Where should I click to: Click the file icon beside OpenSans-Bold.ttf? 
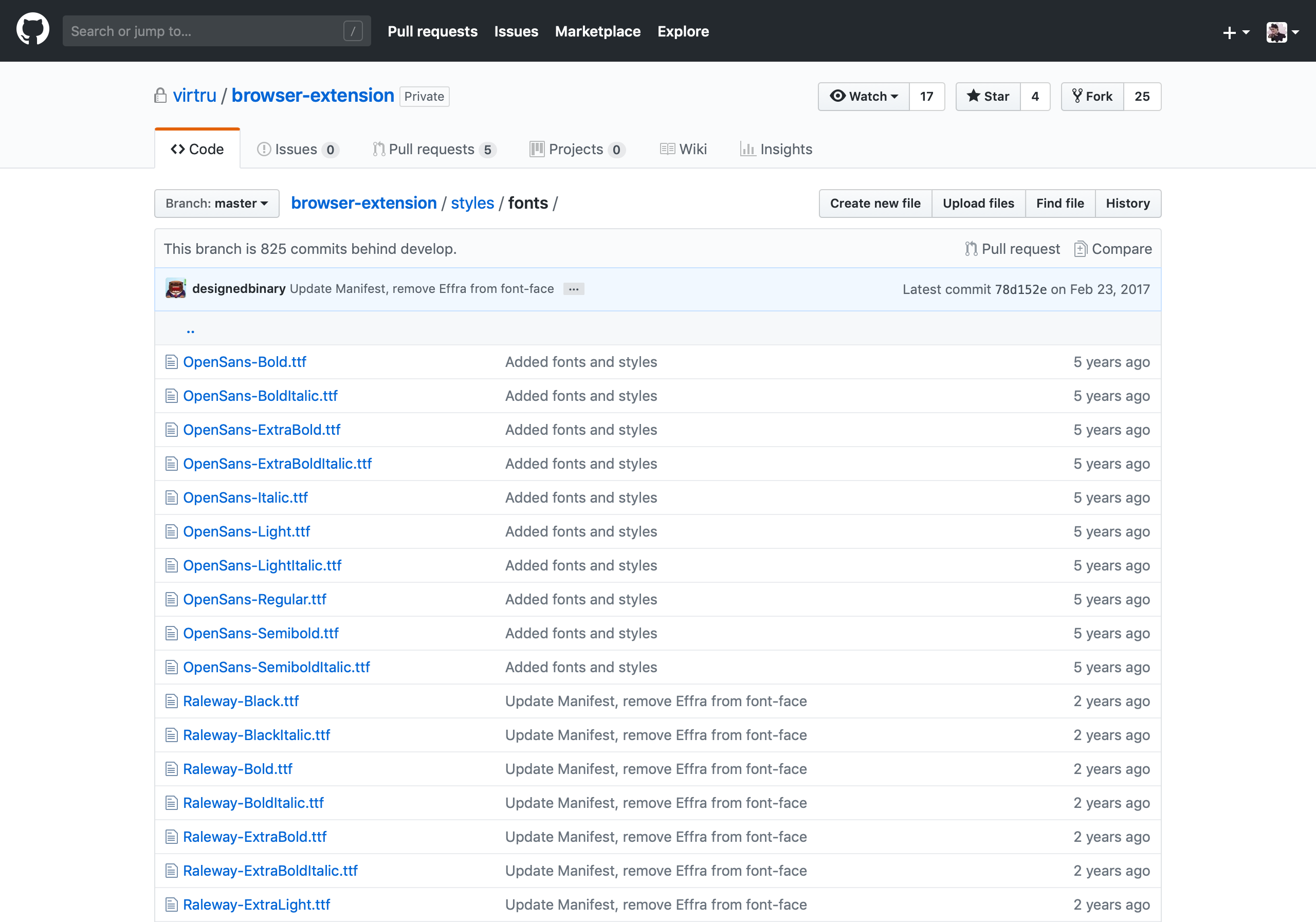[171, 362]
